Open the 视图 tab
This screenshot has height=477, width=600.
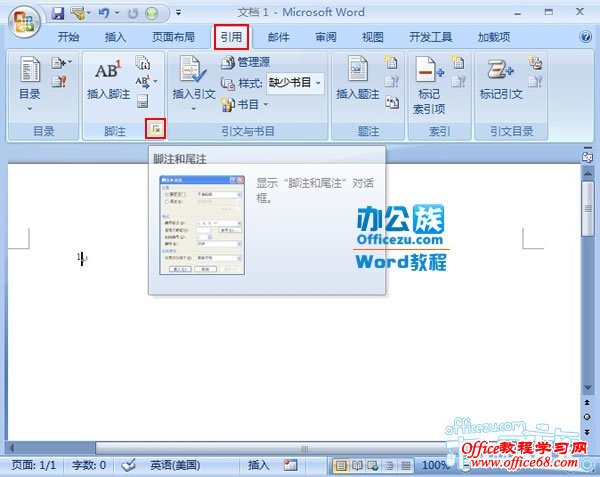[x=373, y=37]
